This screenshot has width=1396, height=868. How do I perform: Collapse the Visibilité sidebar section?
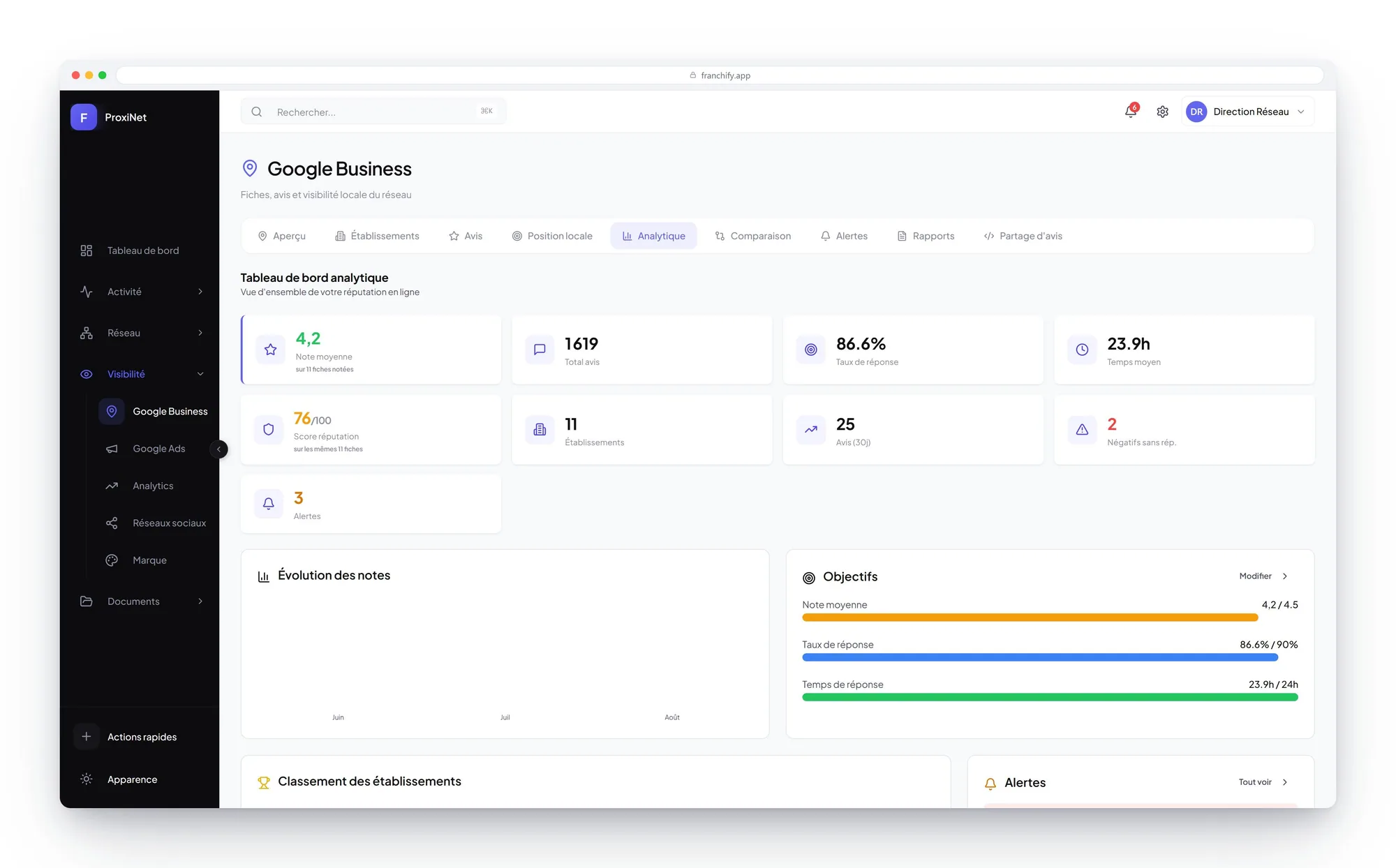[x=200, y=374]
